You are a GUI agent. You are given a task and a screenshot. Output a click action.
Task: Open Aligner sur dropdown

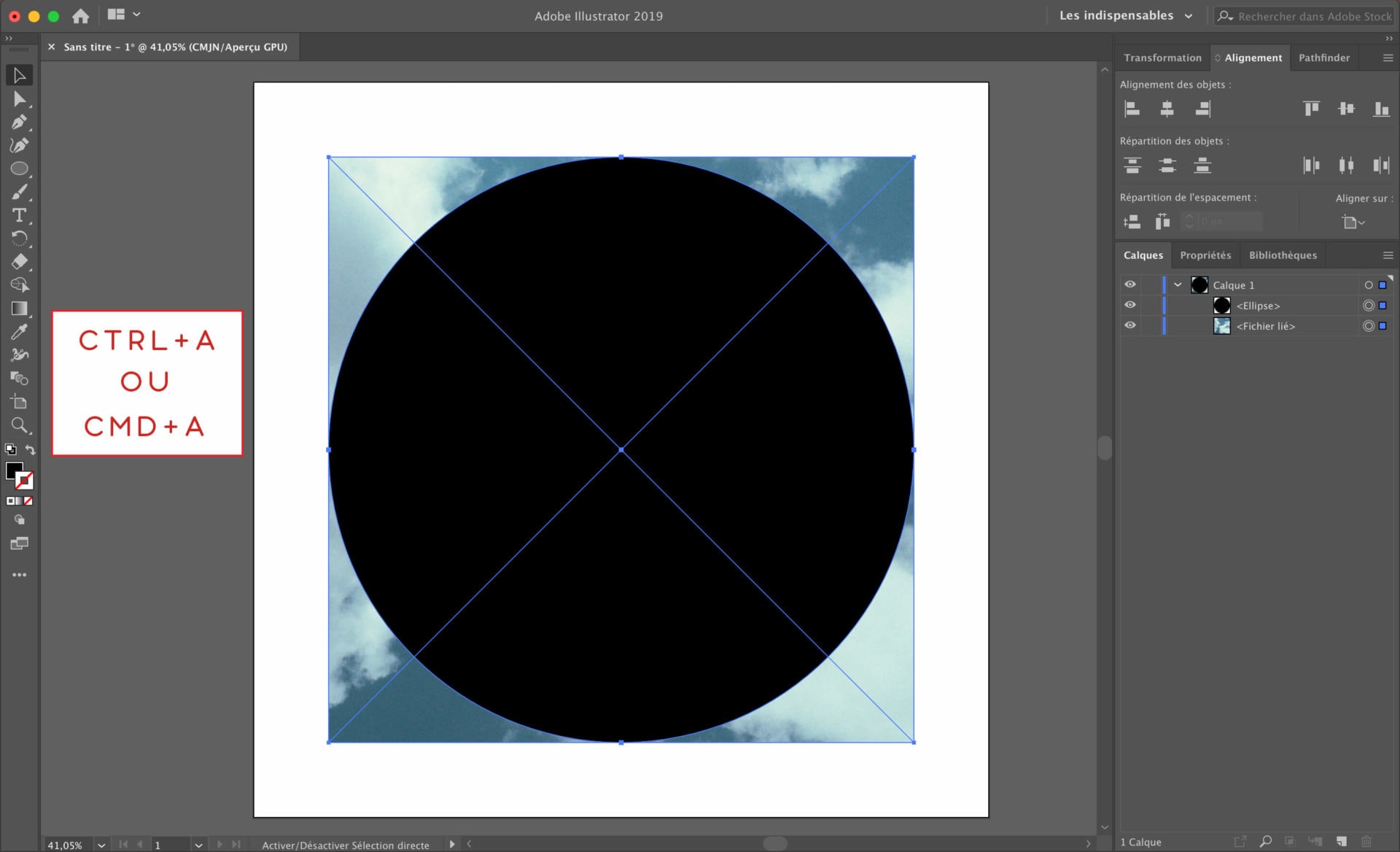[x=1353, y=222]
